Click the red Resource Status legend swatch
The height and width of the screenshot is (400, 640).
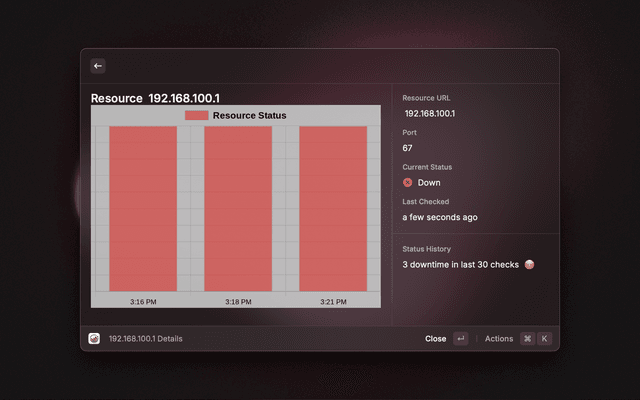point(196,116)
